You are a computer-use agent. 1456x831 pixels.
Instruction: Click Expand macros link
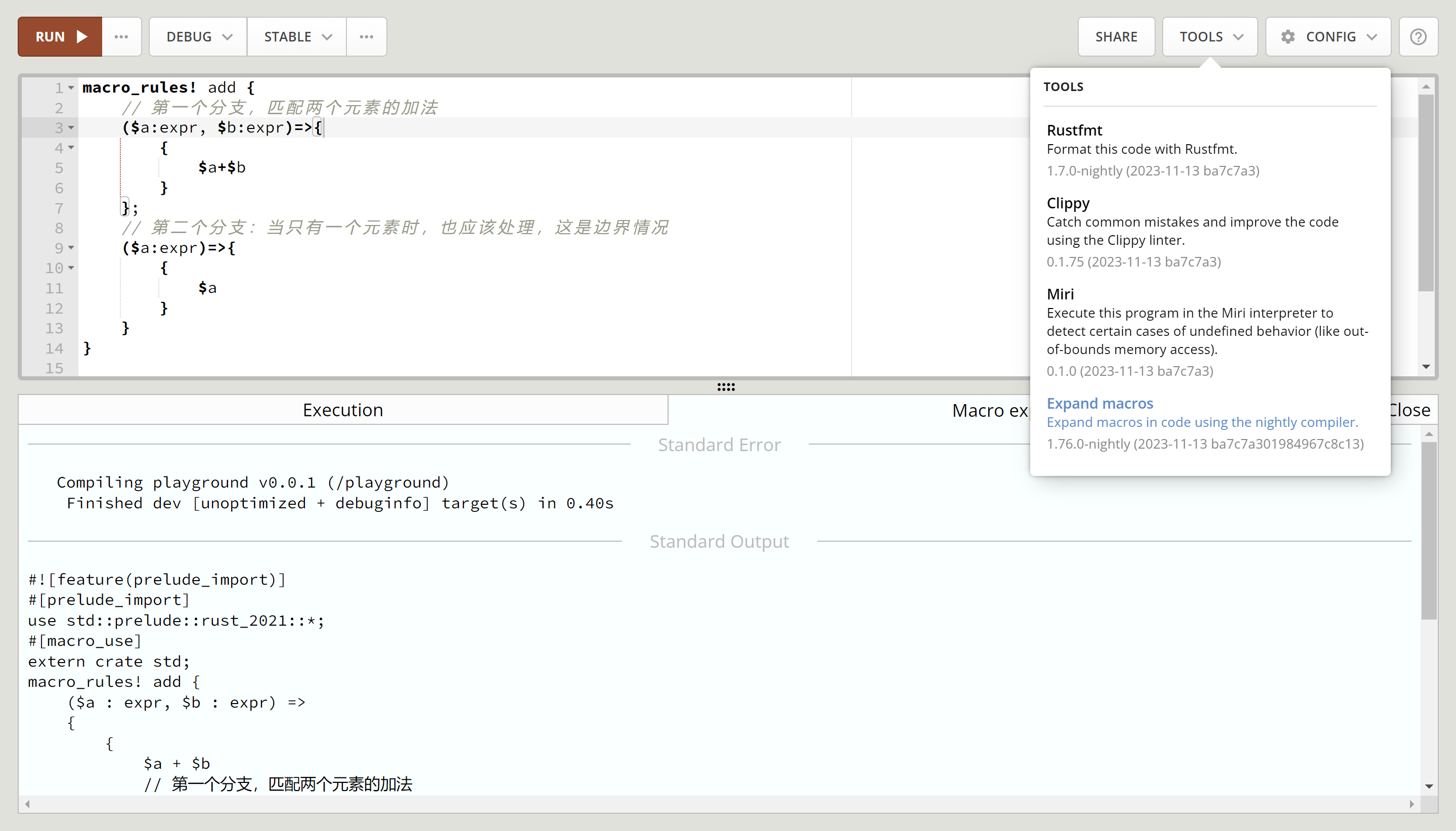click(x=1099, y=404)
